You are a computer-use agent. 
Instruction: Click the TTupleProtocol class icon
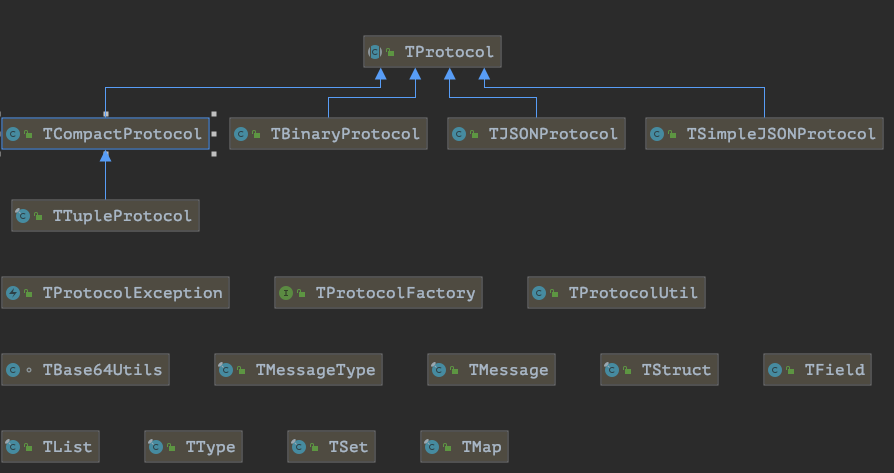pyautogui.click(x=23, y=216)
